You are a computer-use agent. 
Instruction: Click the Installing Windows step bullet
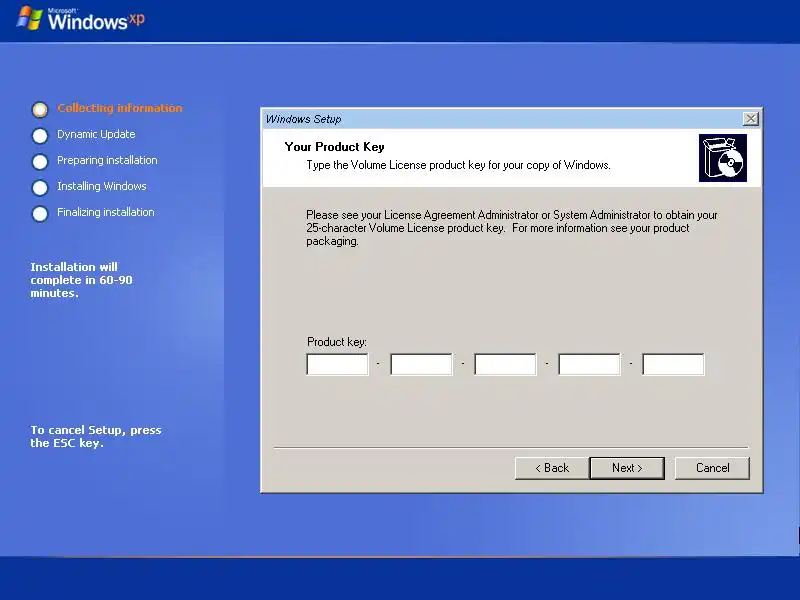pos(40,188)
